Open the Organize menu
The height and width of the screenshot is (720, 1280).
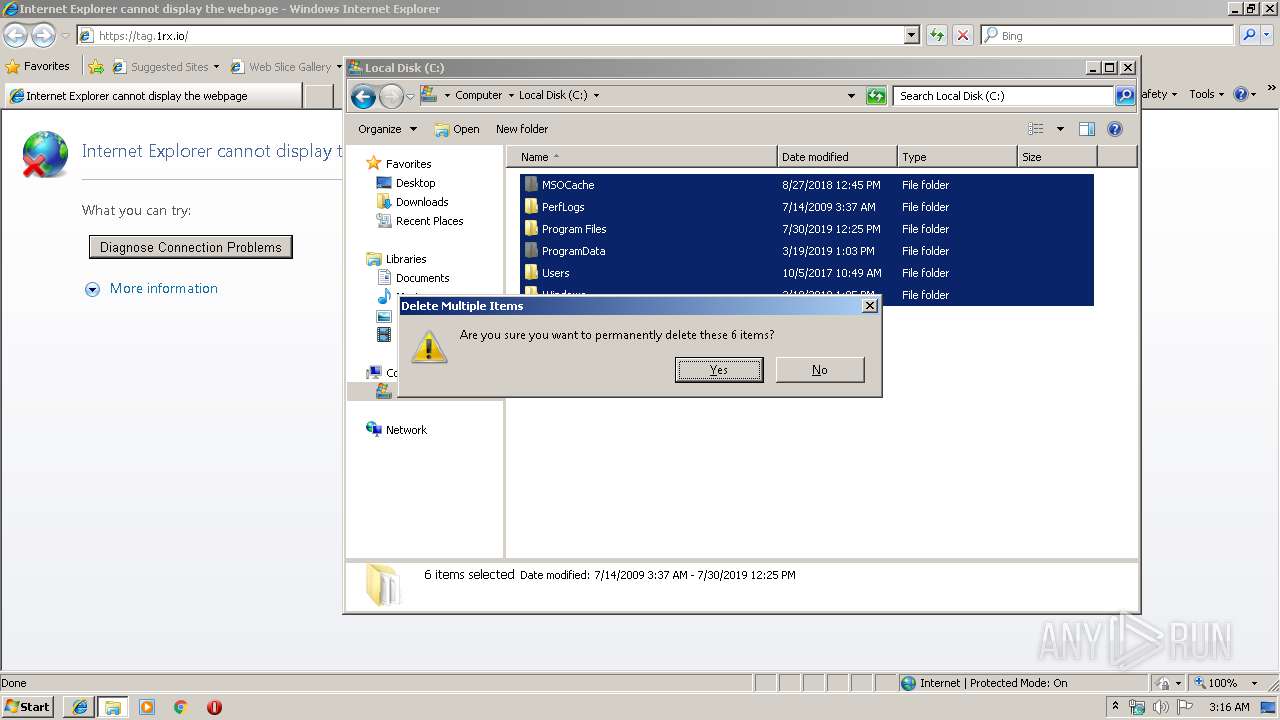tap(388, 129)
